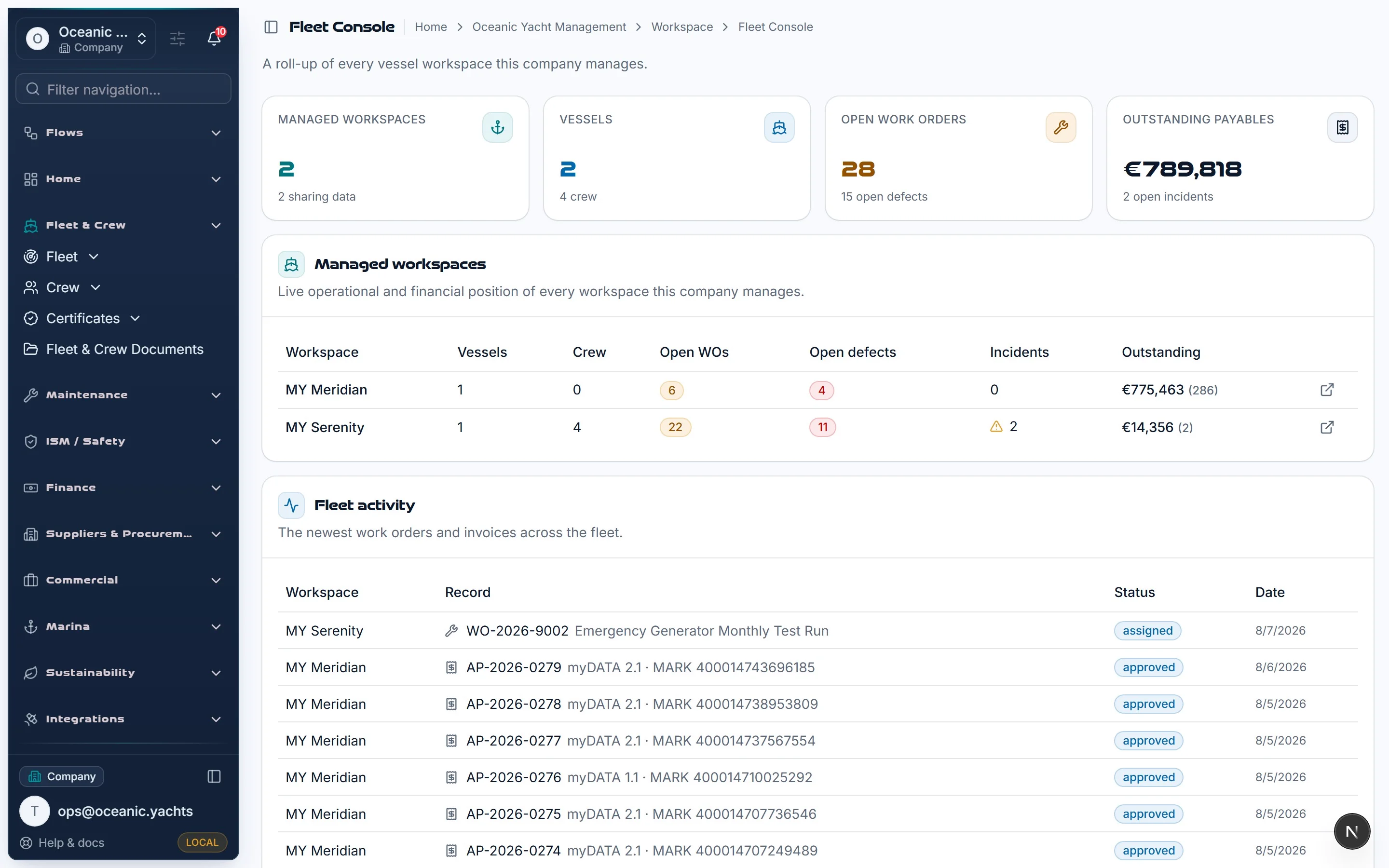Collapse sidebar via bottom panel icon
1389x868 pixels.
tap(214, 776)
